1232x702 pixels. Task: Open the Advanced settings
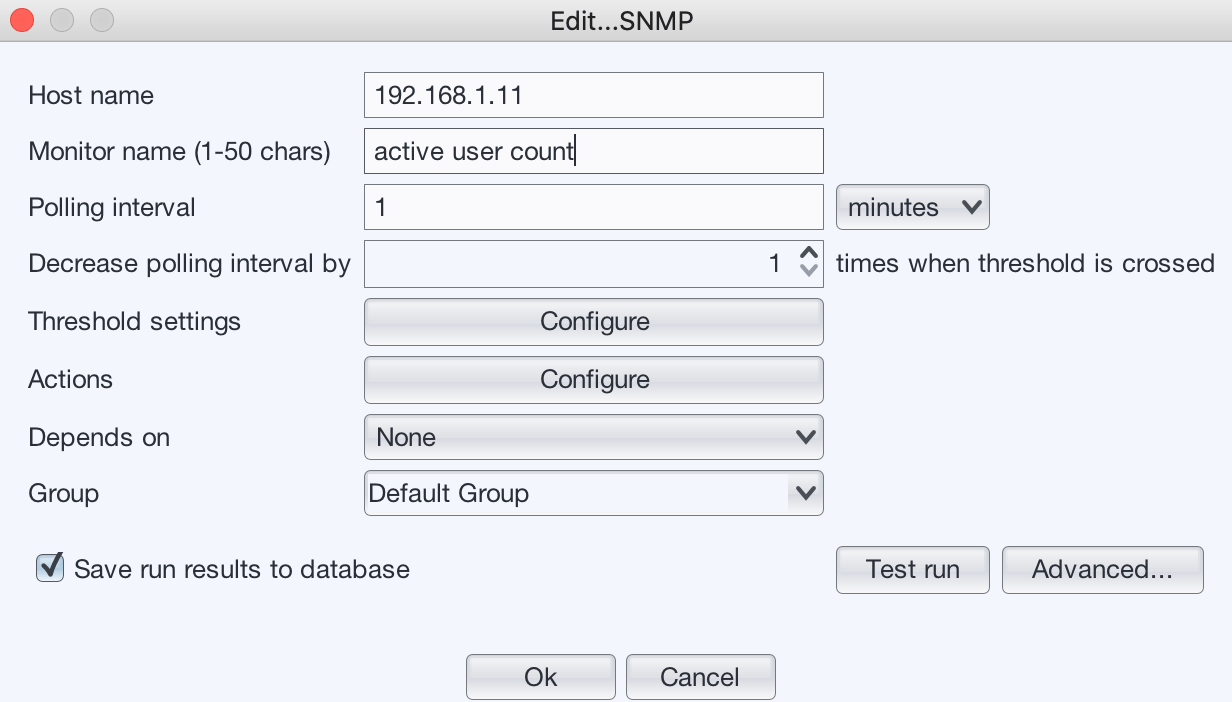pyautogui.click(x=1102, y=569)
